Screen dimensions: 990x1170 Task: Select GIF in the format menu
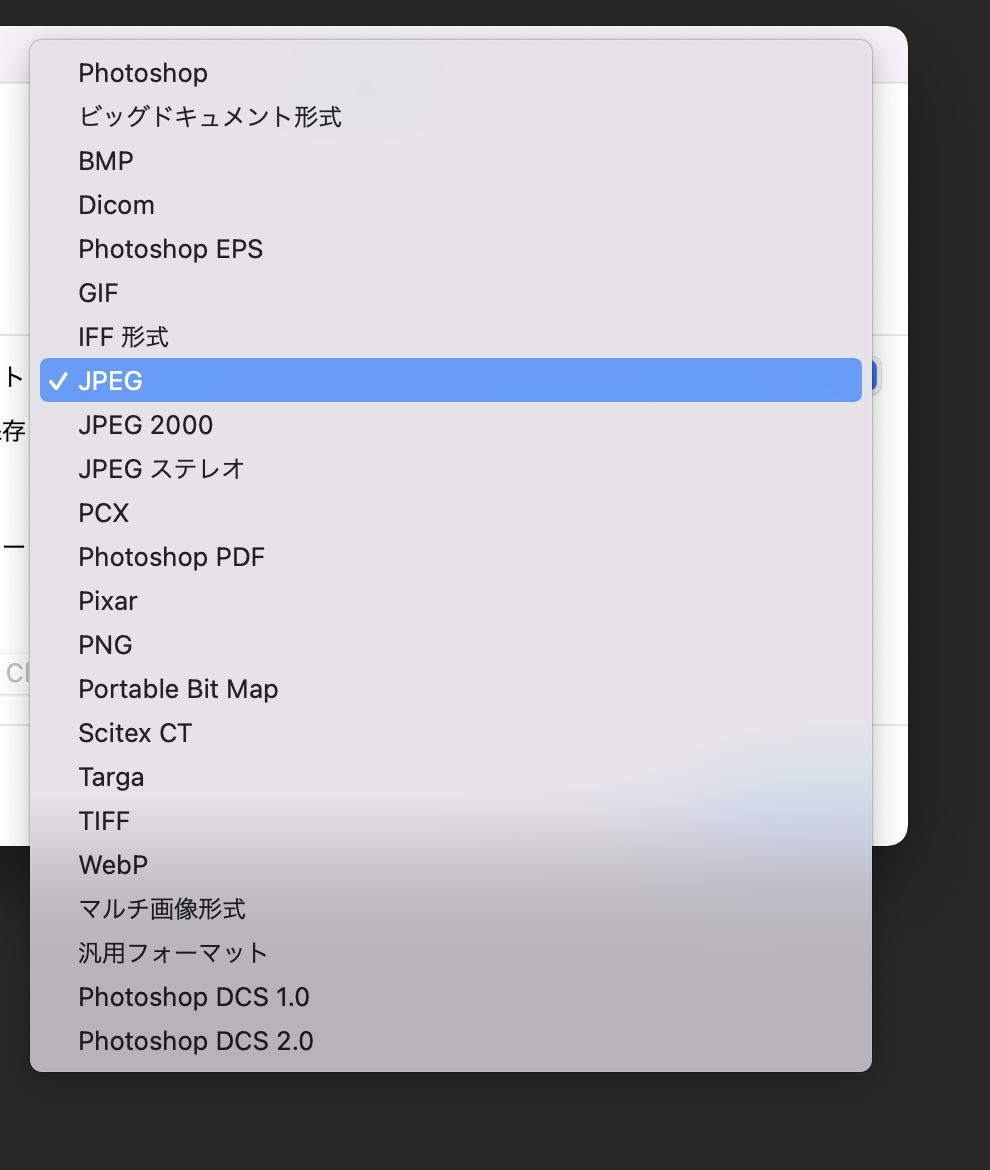[451, 293]
